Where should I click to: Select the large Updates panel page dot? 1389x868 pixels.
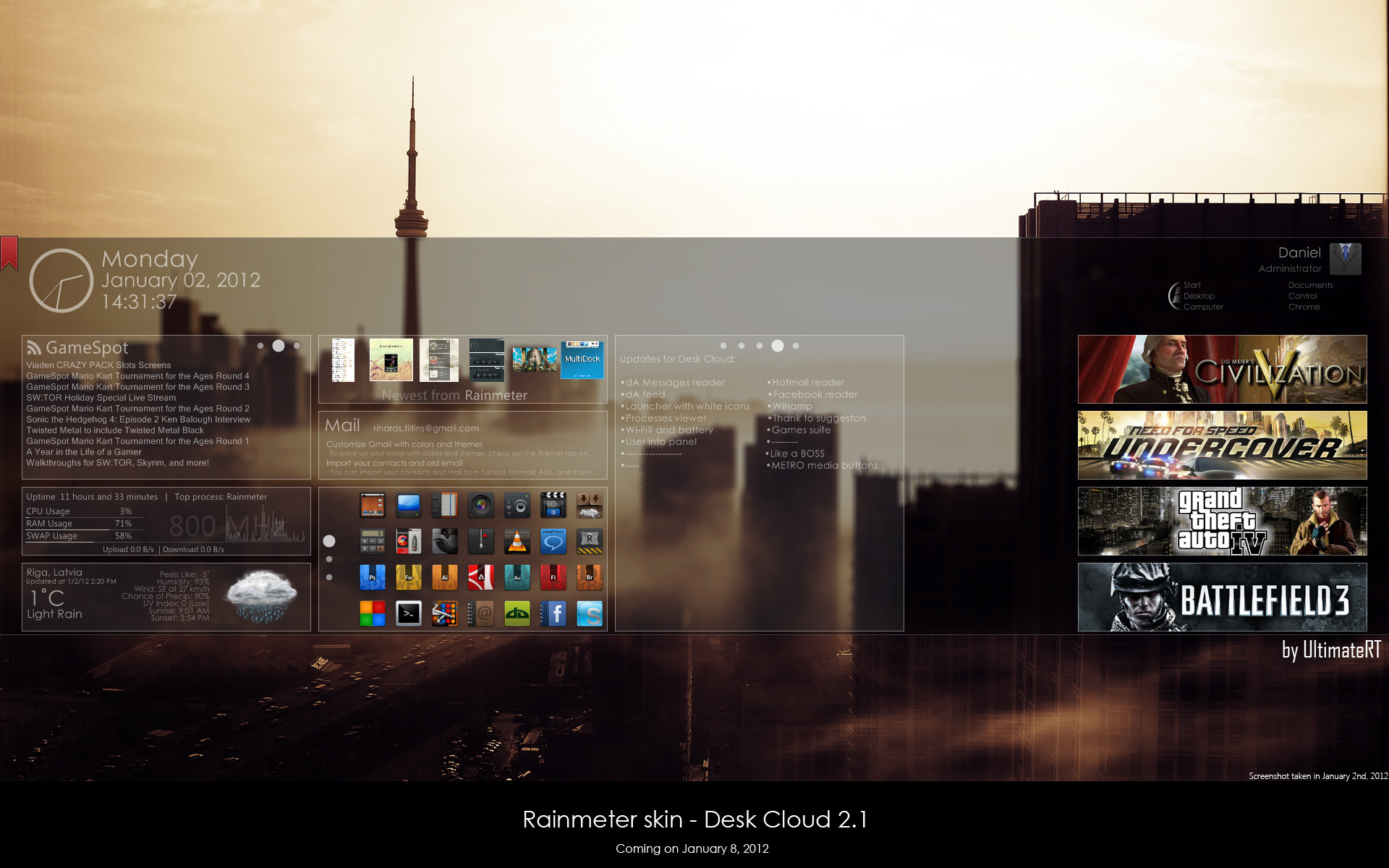[x=778, y=346]
